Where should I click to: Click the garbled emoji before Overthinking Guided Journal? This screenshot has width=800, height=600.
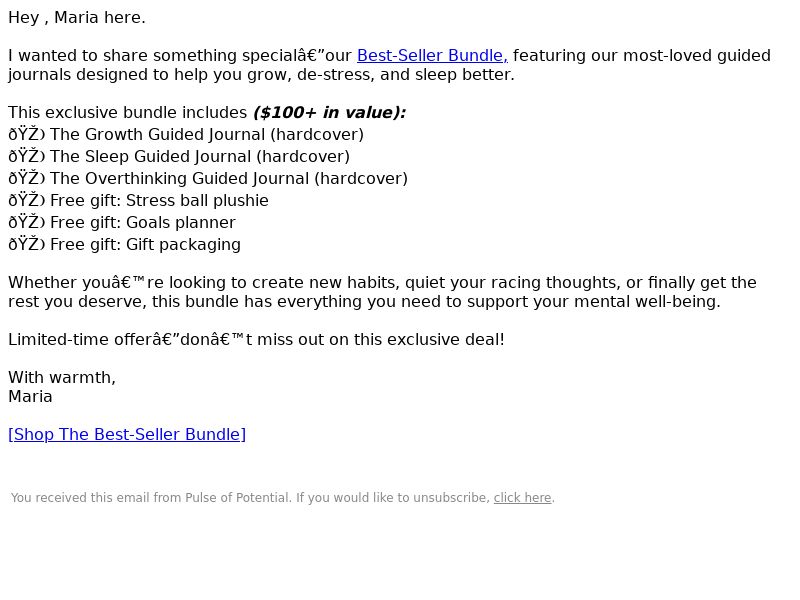point(27,178)
